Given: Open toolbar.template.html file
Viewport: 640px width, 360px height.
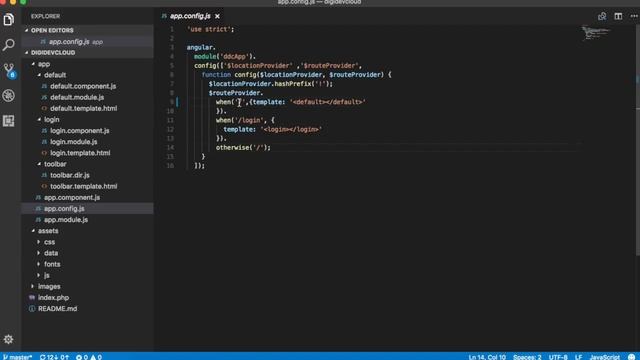Looking at the screenshot, I should pyautogui.click(x=83, y=186).
